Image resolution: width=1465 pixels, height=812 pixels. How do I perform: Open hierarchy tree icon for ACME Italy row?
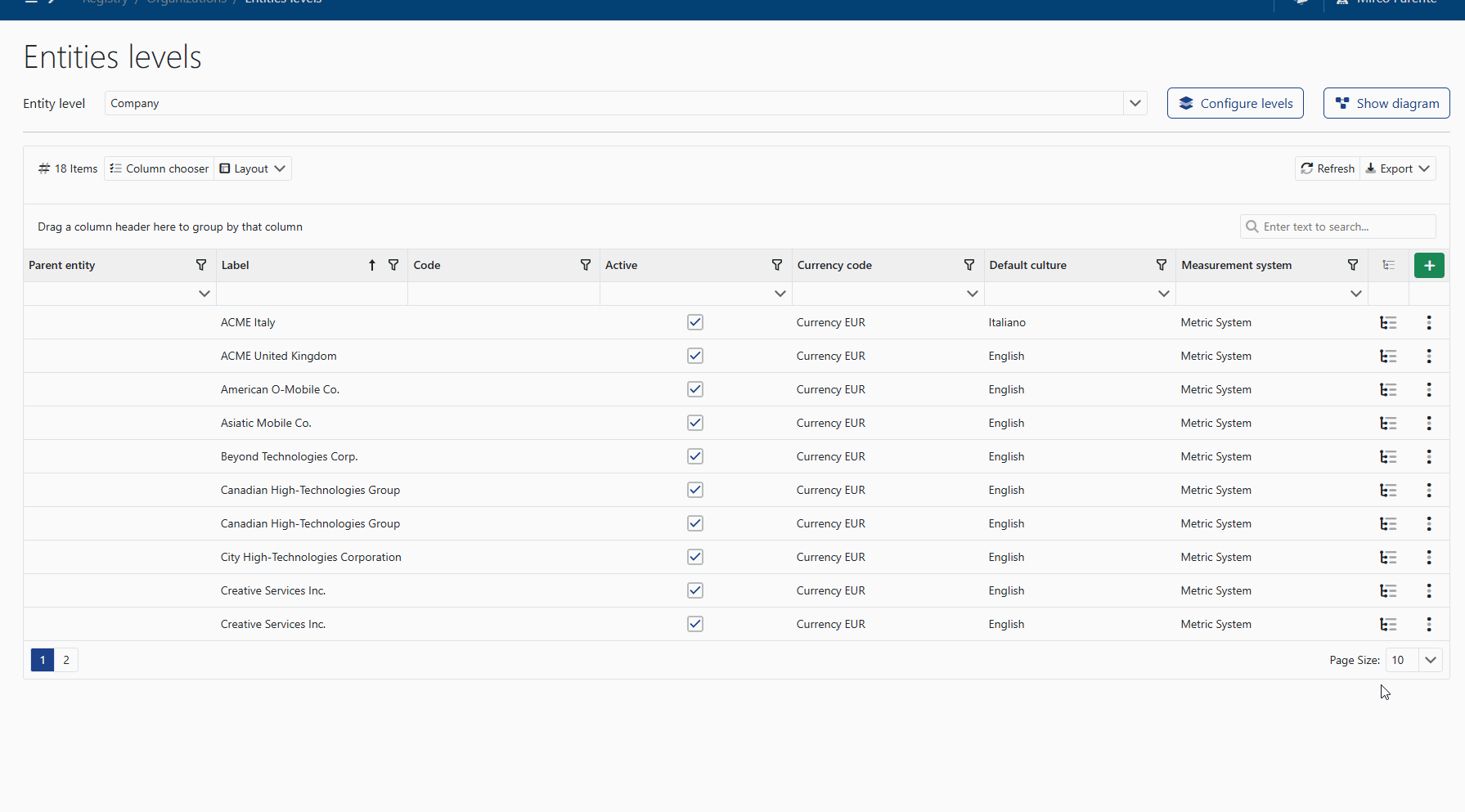pos(1388,323)
